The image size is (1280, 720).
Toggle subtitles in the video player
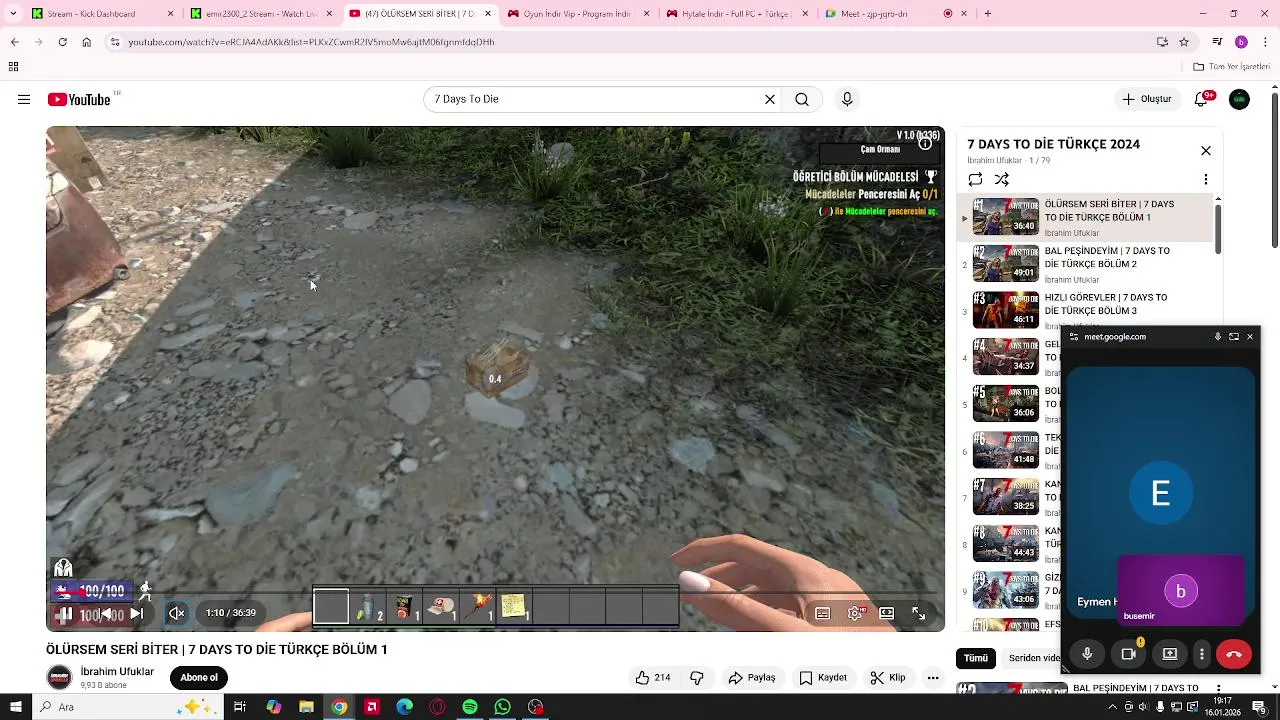coord(822,614)
